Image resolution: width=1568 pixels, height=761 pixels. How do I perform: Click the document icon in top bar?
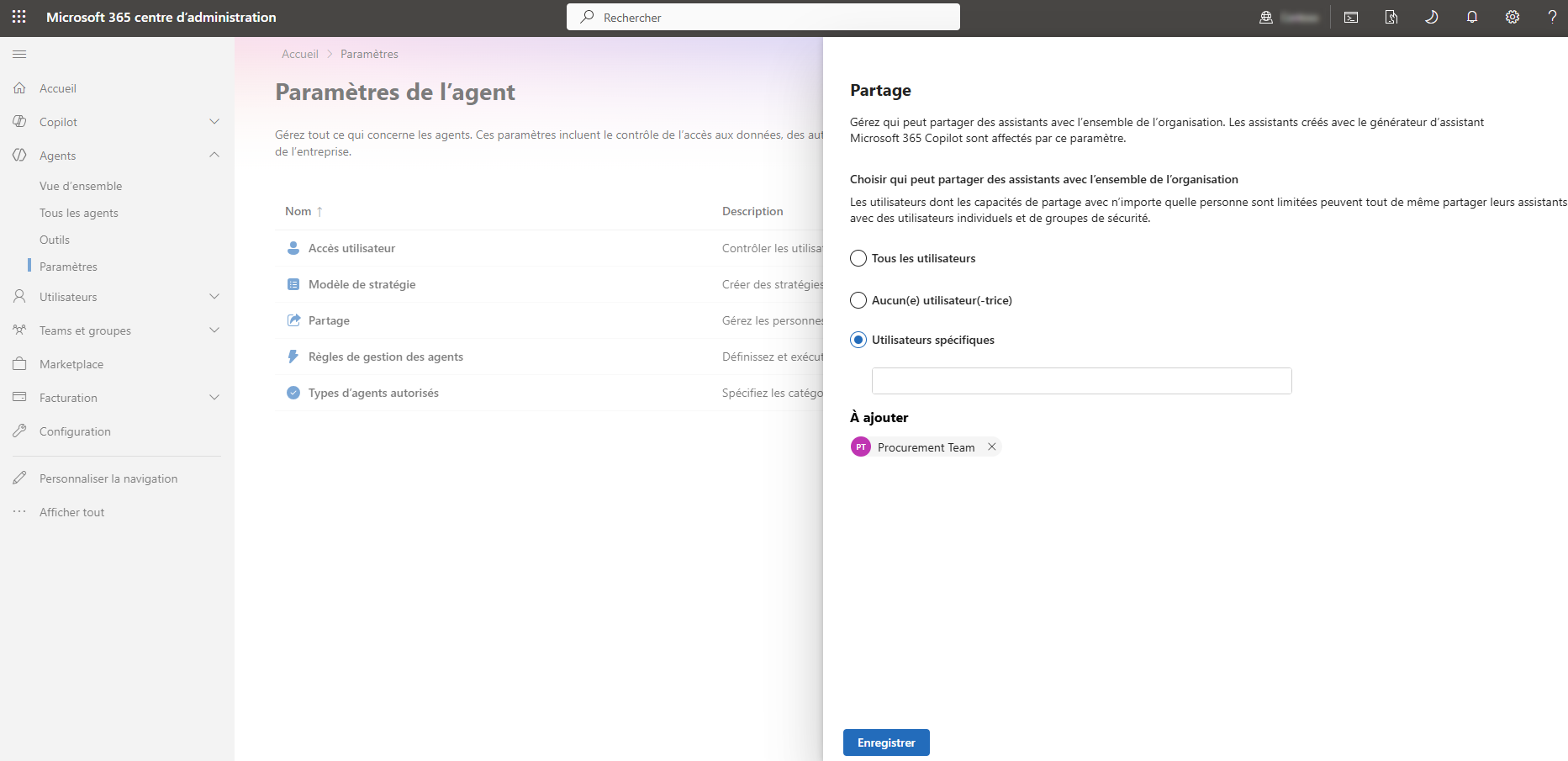1391,17
